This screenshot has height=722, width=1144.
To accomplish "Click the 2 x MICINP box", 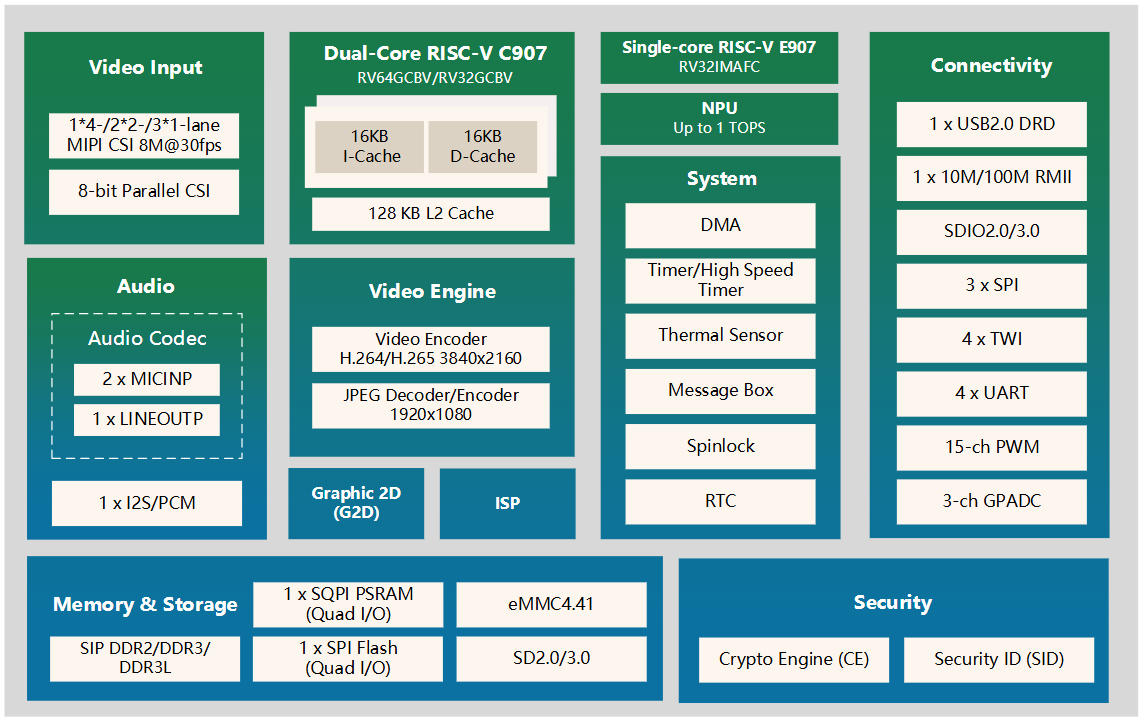I will pos(146,379).
